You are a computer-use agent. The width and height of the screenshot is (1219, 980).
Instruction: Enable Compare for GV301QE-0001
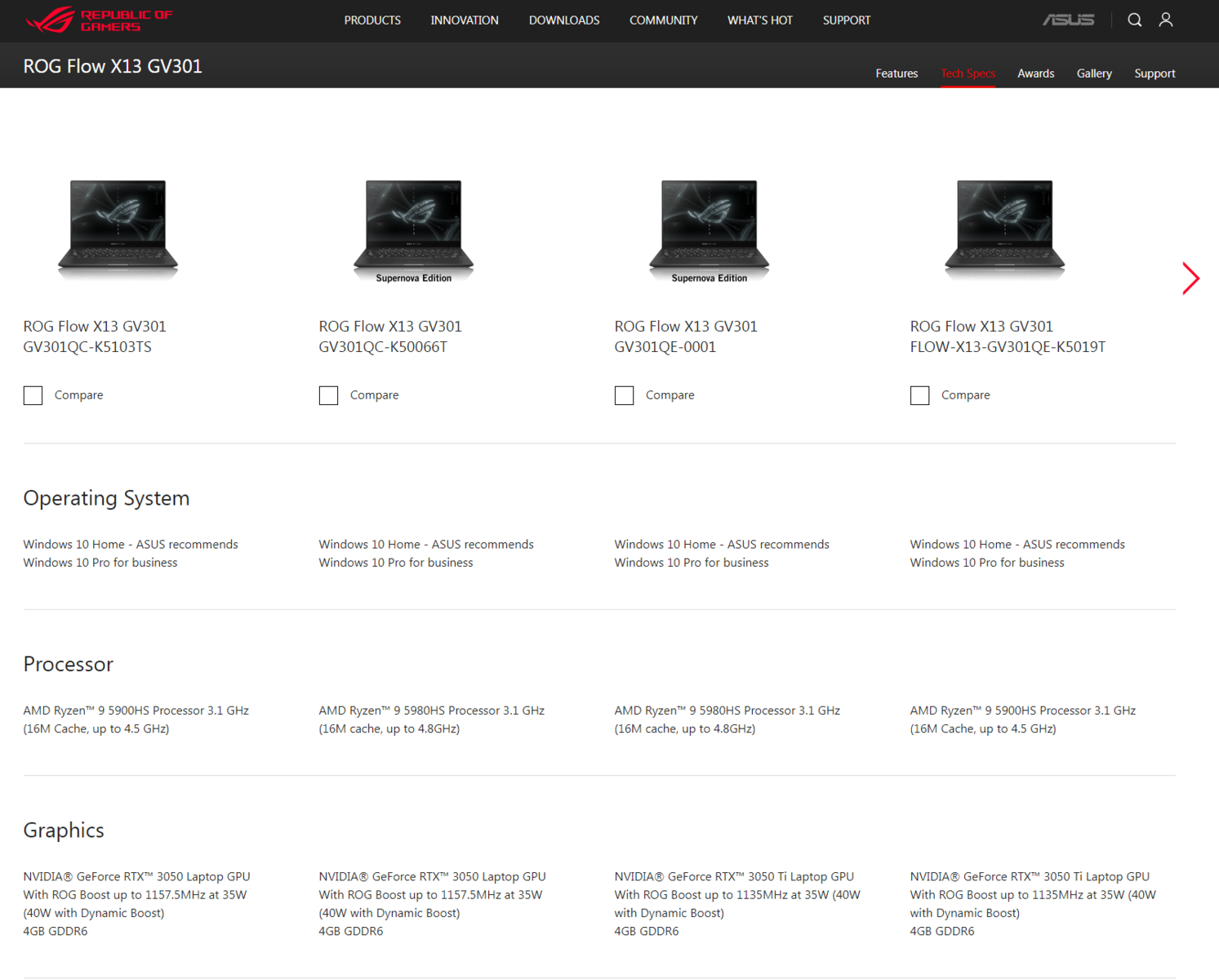point(624,395)
